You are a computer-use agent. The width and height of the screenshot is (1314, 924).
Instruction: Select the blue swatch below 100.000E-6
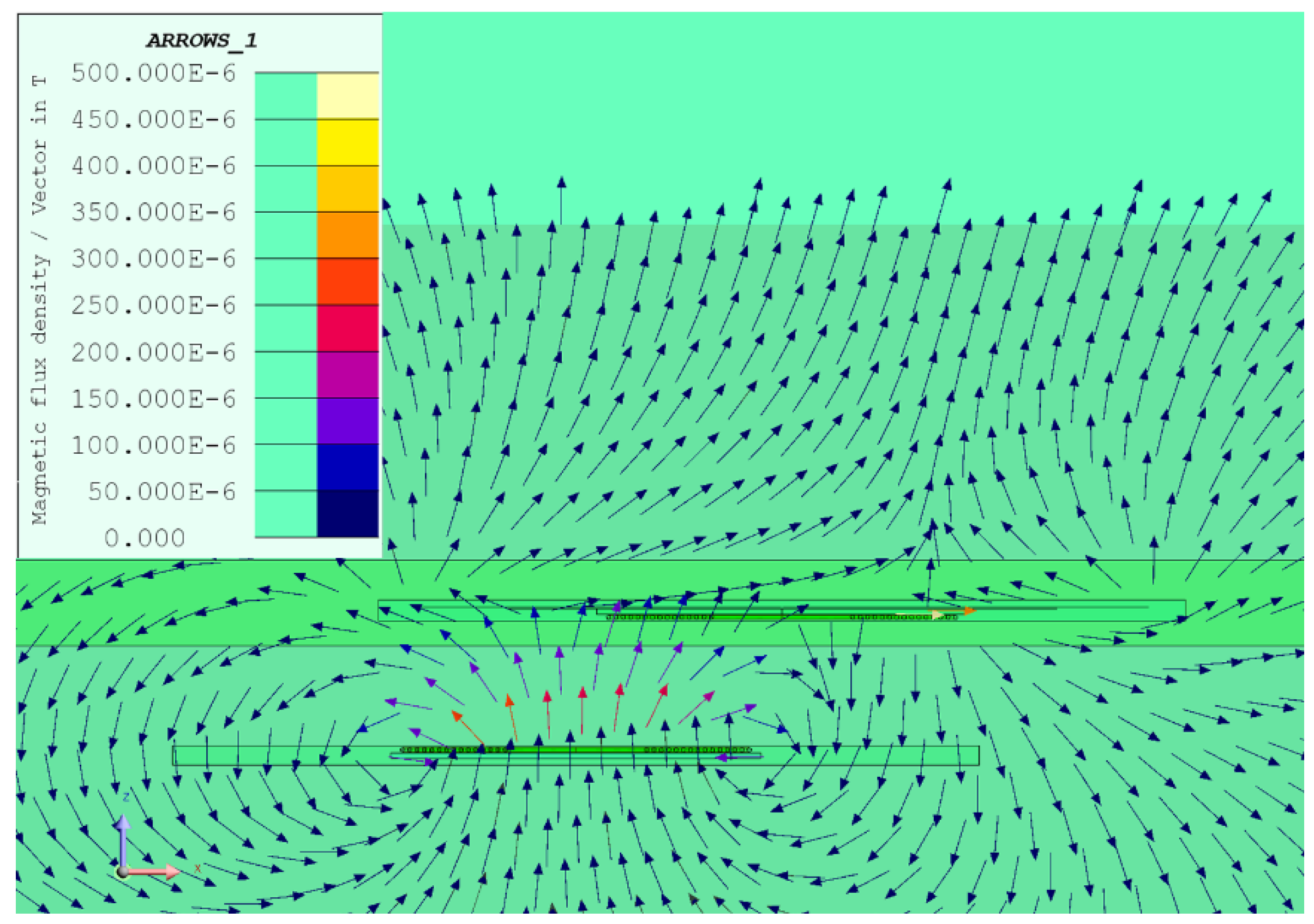347,467
